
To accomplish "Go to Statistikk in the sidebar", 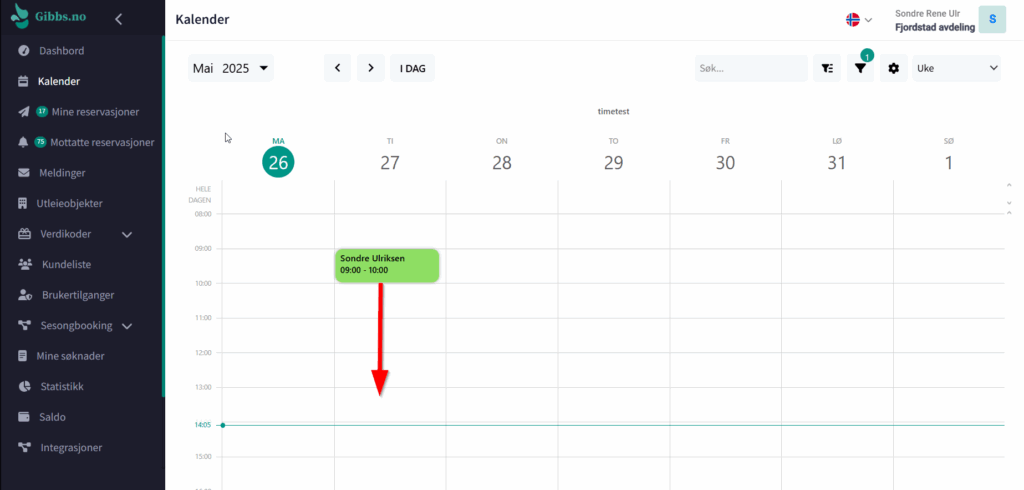I will click(61, 386).
